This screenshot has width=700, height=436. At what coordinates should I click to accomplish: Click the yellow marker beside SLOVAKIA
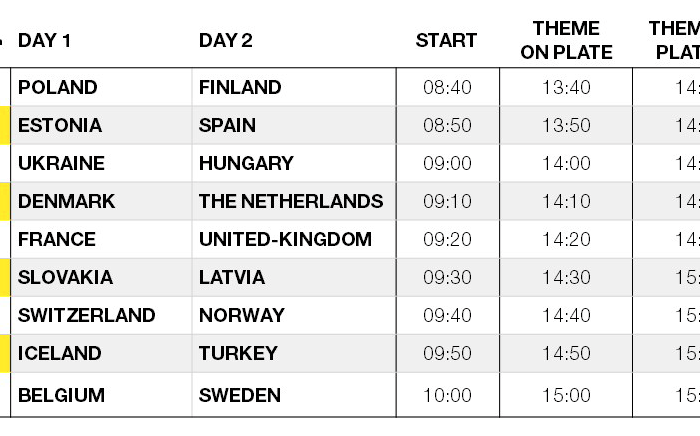pos(5,277)
